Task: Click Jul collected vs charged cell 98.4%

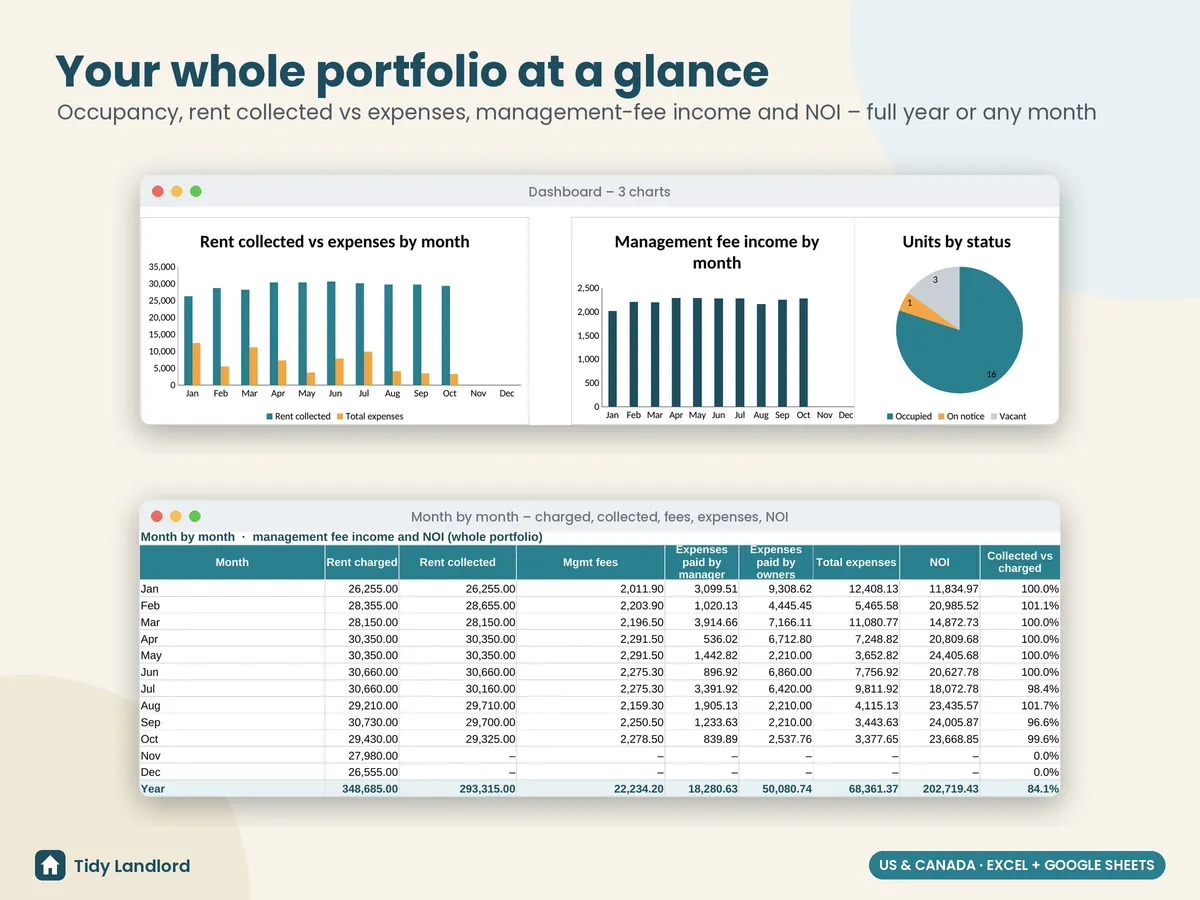Action: pos(1020,689)
